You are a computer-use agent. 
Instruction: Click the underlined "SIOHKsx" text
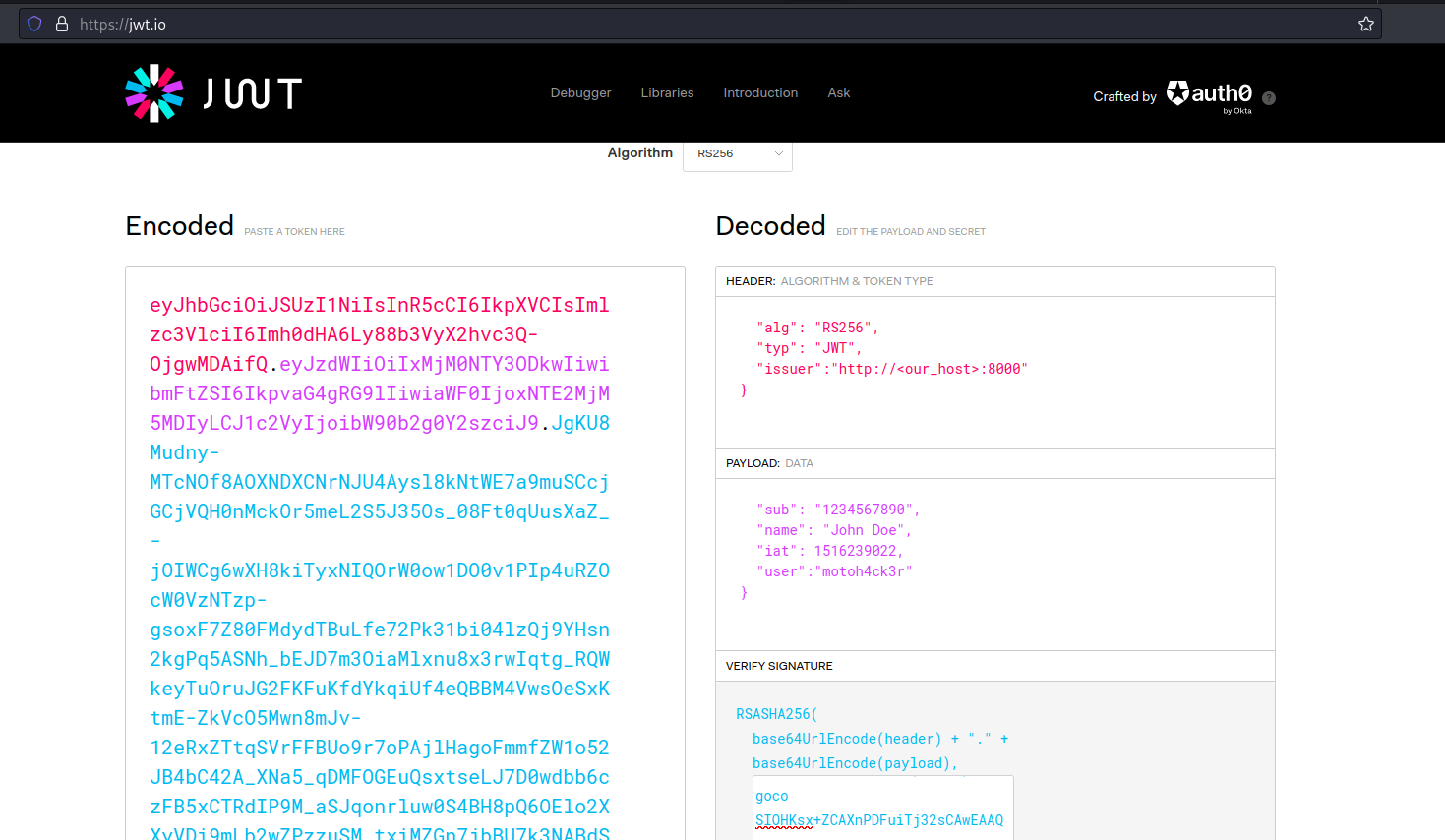coord(784,820)
